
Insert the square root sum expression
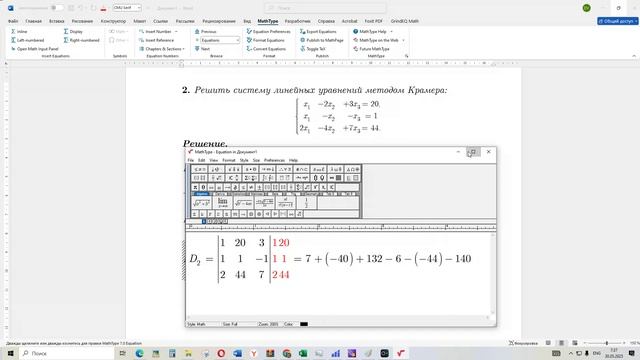[202, 202]
